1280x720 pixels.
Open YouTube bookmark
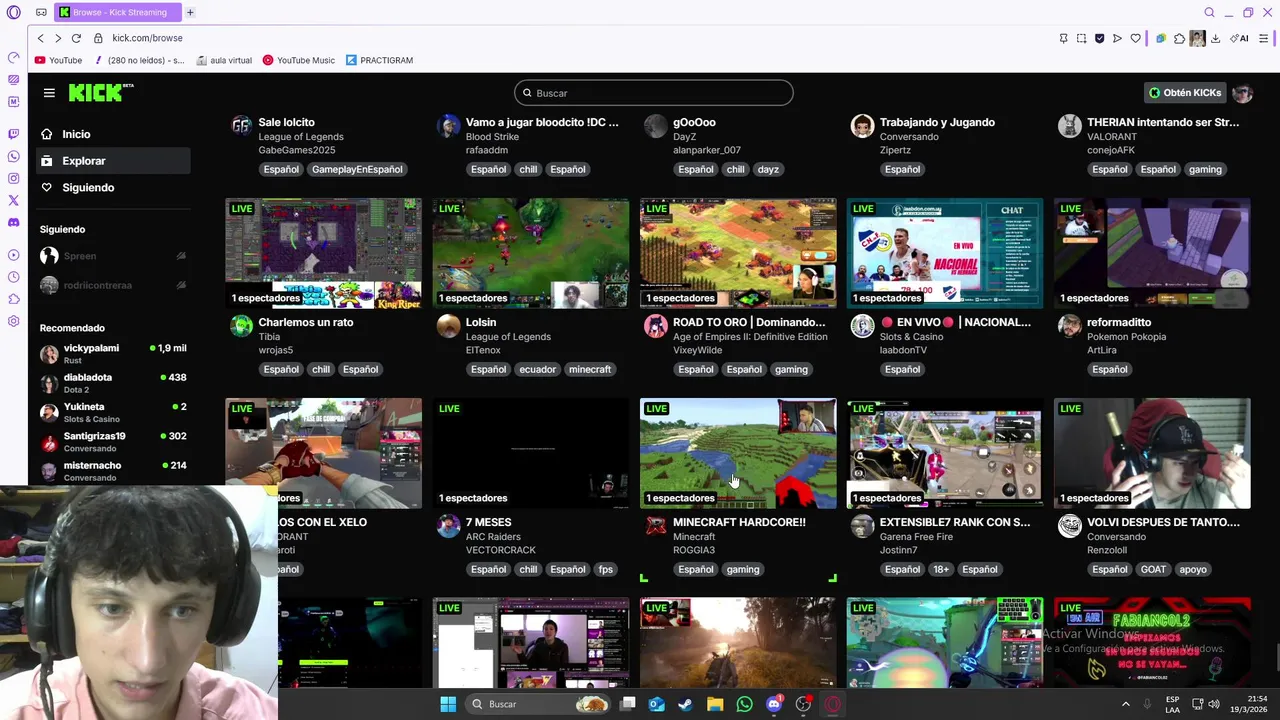point(58,60)
